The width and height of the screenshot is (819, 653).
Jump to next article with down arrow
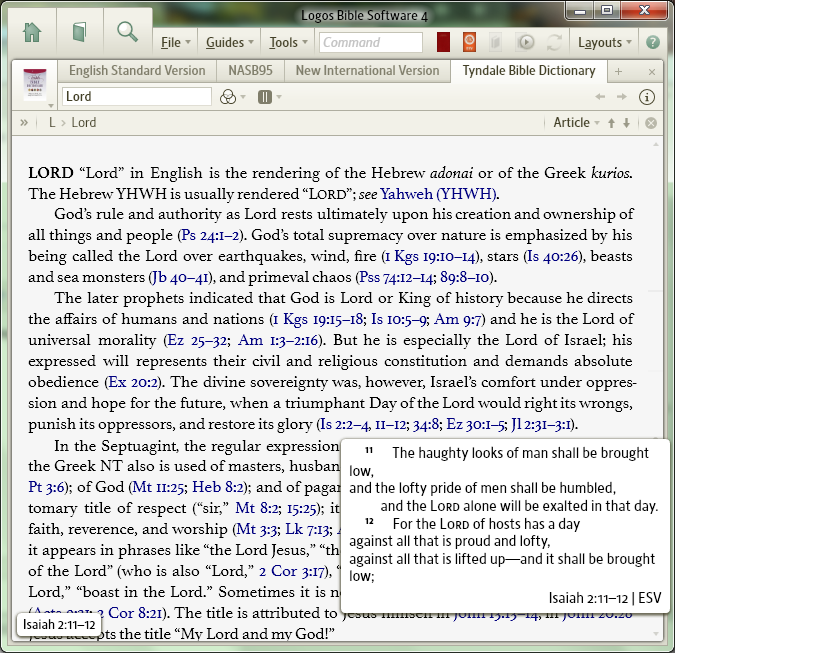[x=626, y=123]
